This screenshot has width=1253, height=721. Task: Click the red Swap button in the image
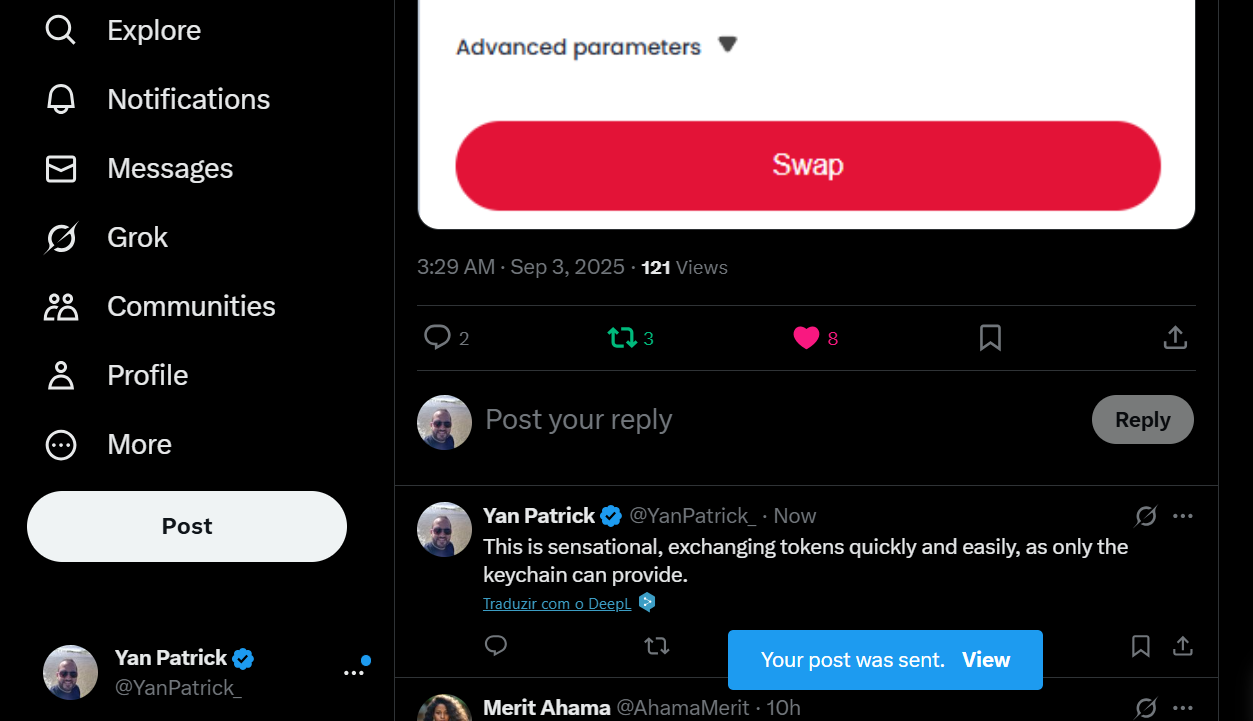click(x=808, y=166)
